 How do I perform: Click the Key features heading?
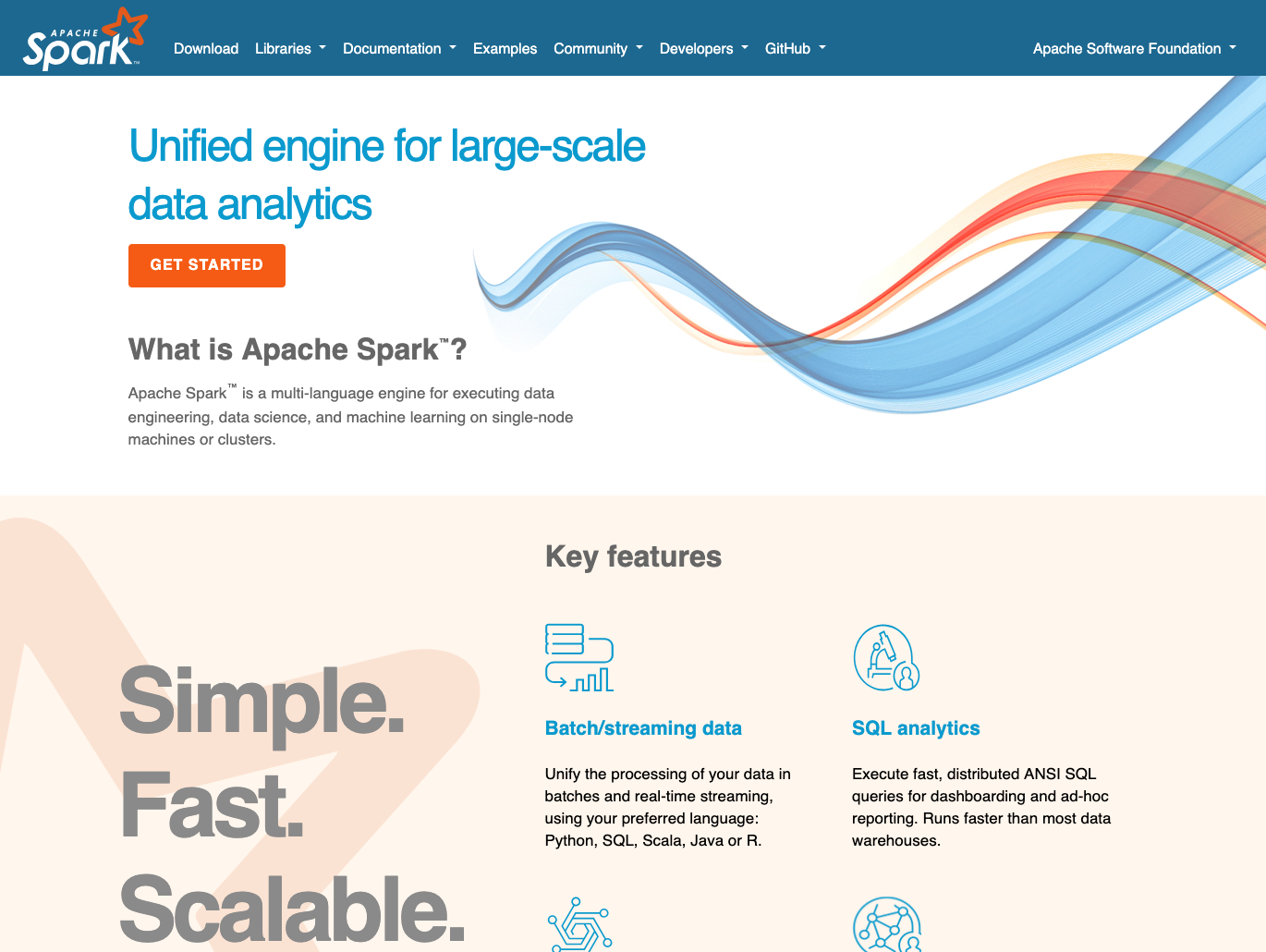[x=633, y=556]
